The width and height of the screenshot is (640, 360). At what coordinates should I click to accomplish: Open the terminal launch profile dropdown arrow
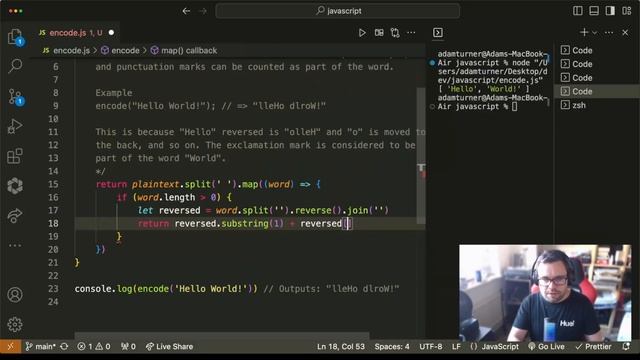coord(595,33)
